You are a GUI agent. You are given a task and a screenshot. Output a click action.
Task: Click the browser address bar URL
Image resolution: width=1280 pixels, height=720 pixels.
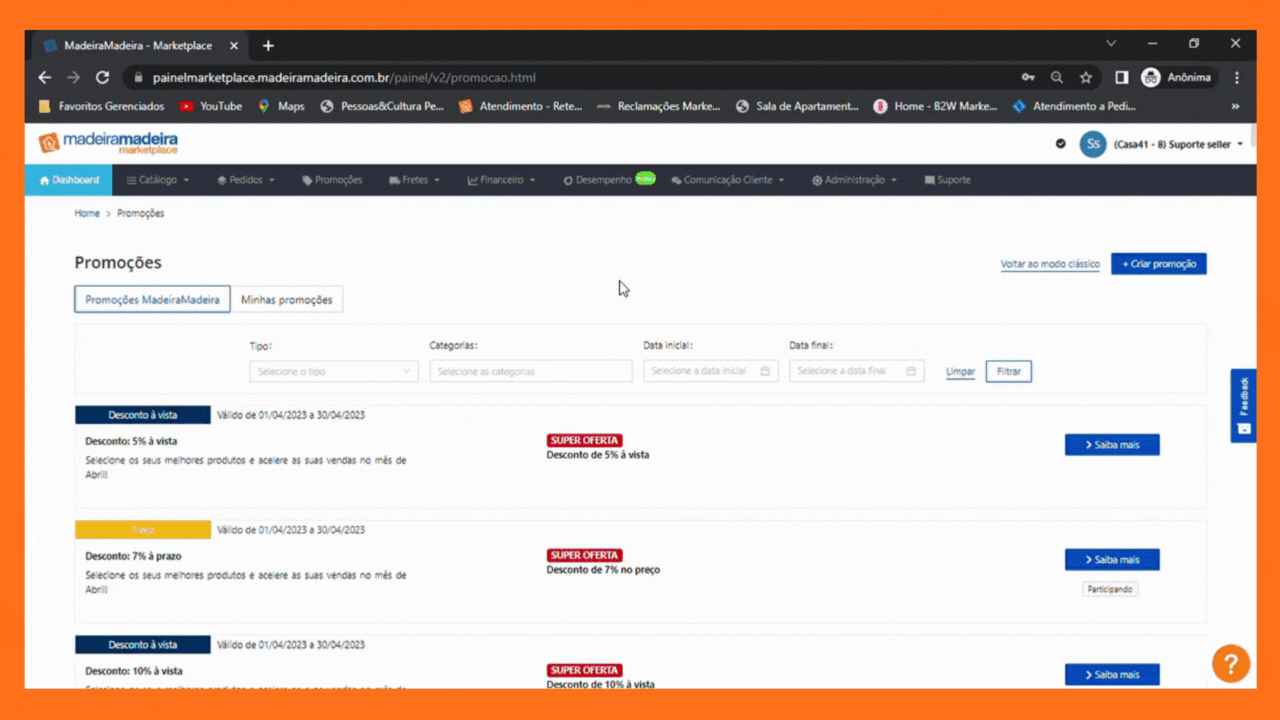point(344,77)
